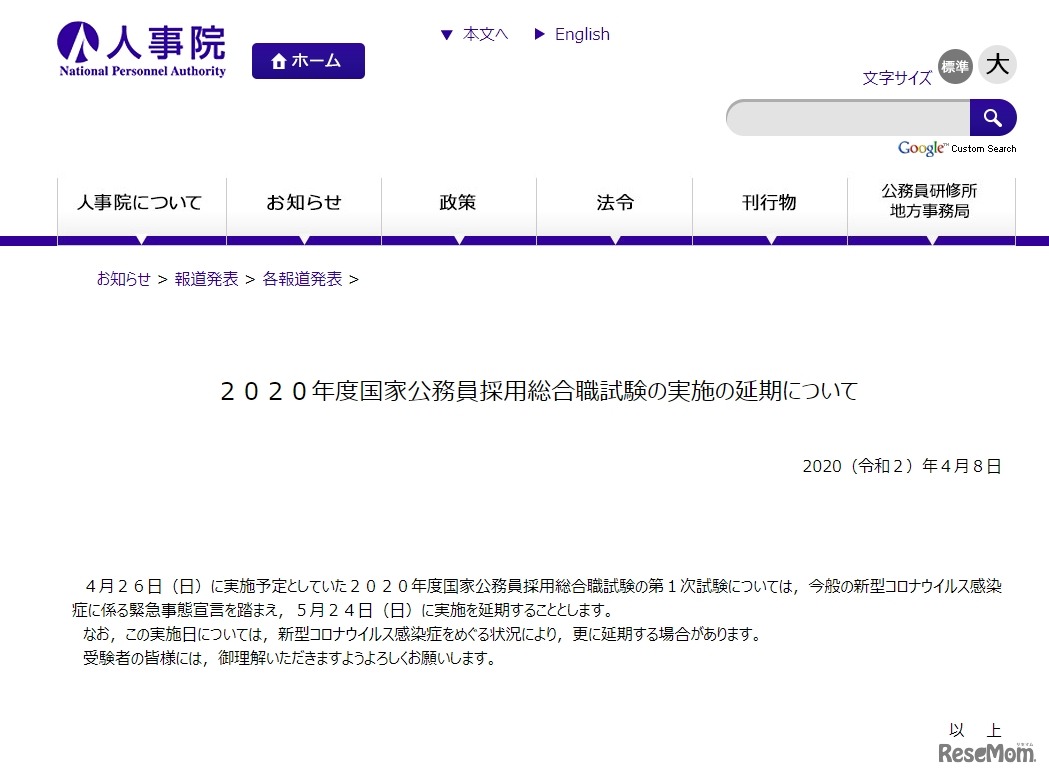
Task: Select the 法令 menu item
Action: (x=613, y=202)
